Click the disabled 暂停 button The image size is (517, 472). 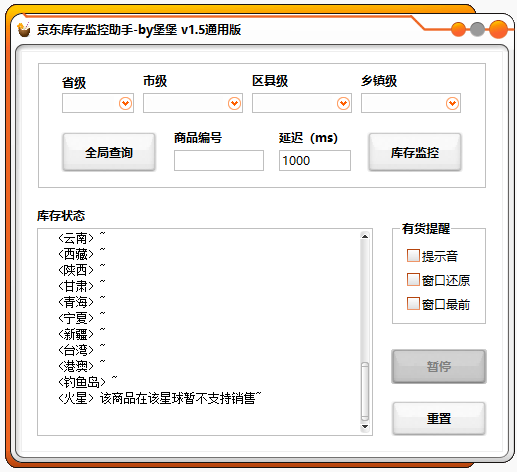tap(439, 366)
